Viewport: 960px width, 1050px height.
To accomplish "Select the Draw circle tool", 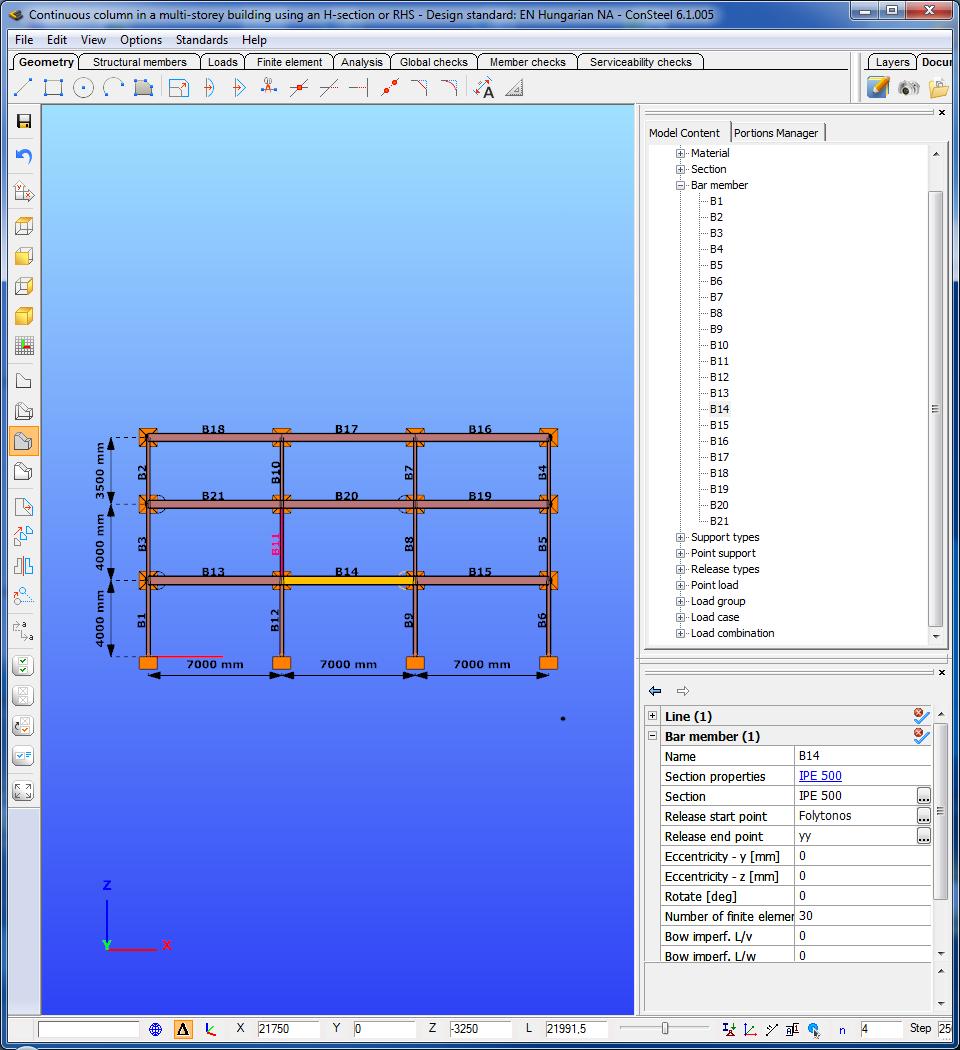I will (83, 87).
